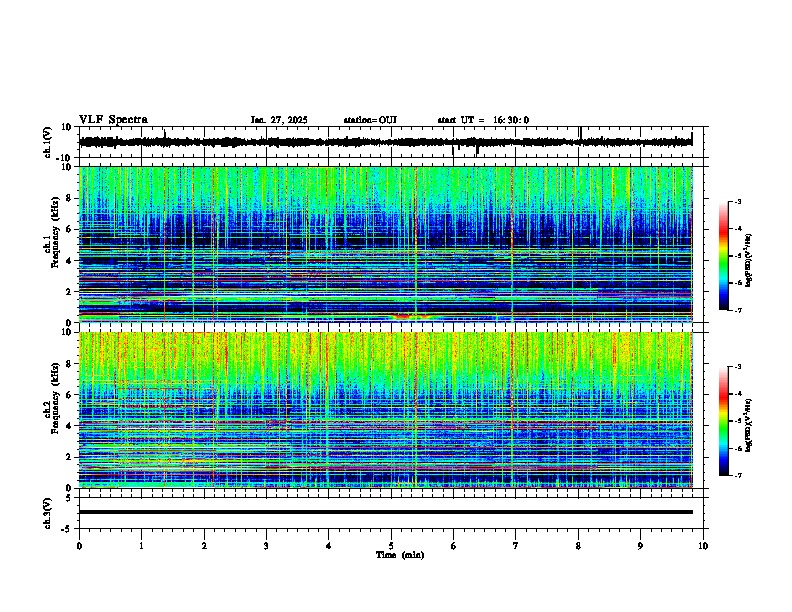Click time axis tick label "0"
Screen dimensions: 792x612
tap(79, 546)
